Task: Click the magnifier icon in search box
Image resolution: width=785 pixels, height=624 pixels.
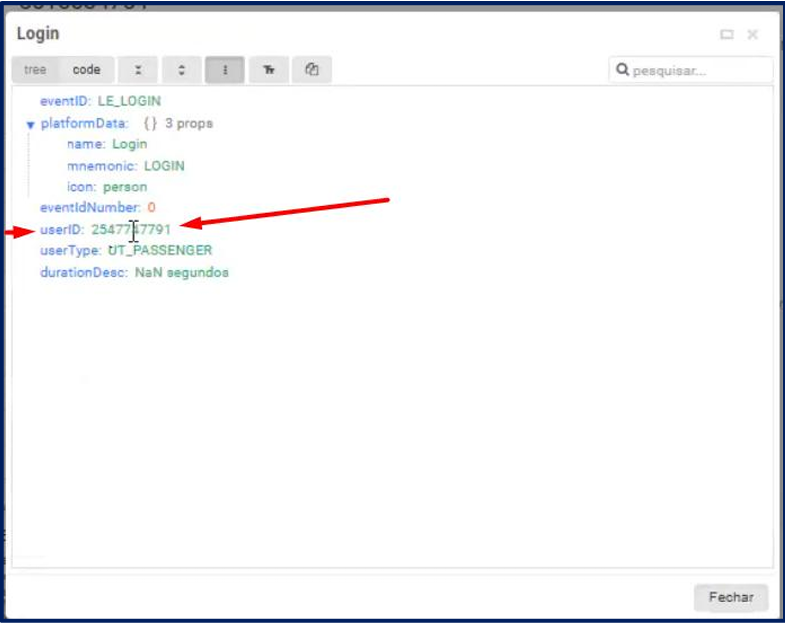Action: 623,71
